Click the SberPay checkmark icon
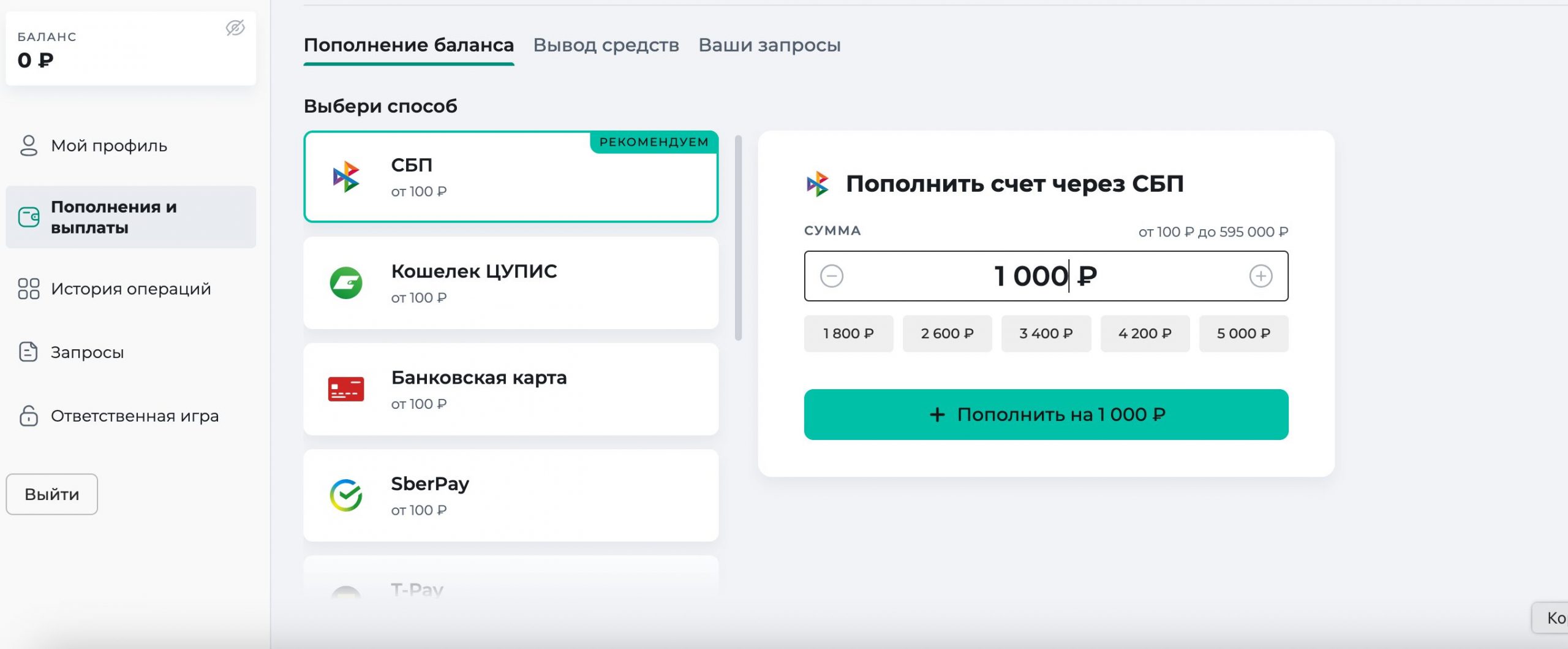The width and height of the screenshot is (1568, 649). click(347, 495)
